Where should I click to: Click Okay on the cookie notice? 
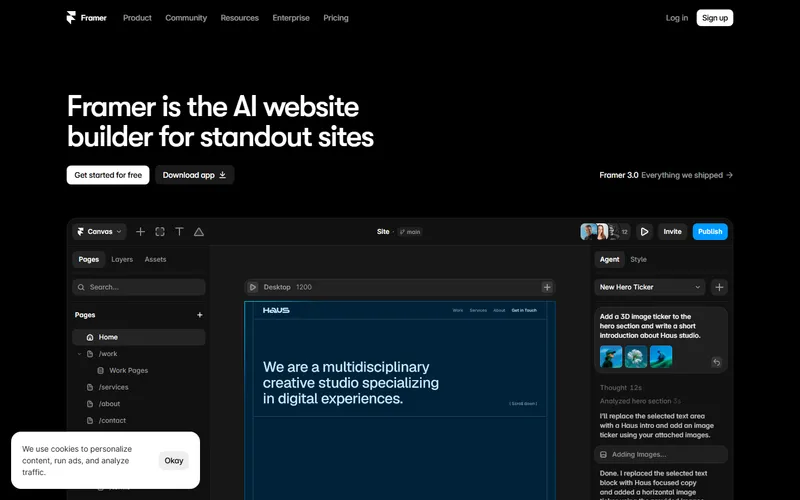click(x=173, y=461)
